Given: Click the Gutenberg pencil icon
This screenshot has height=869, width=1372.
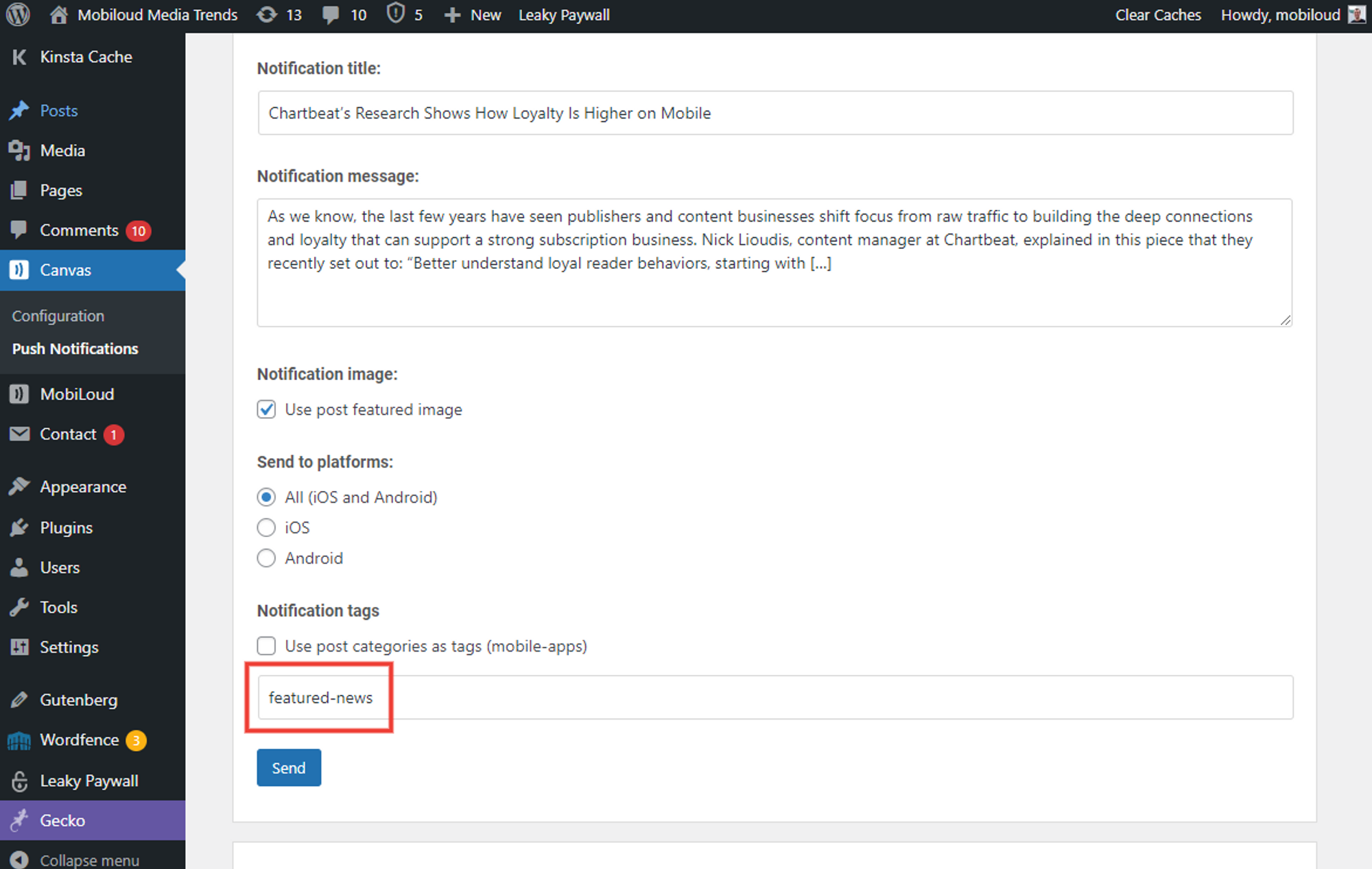Looking at the screenshot, I should tap(19, 700).
